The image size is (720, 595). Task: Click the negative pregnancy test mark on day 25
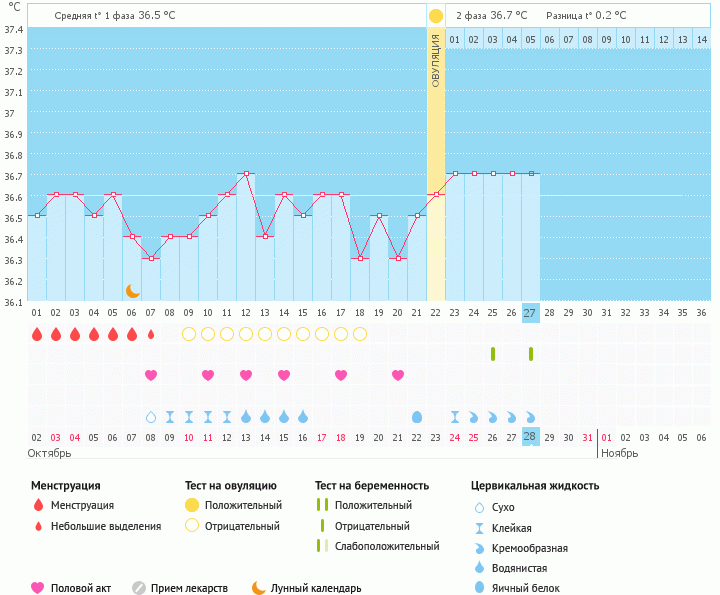point(493,354)
